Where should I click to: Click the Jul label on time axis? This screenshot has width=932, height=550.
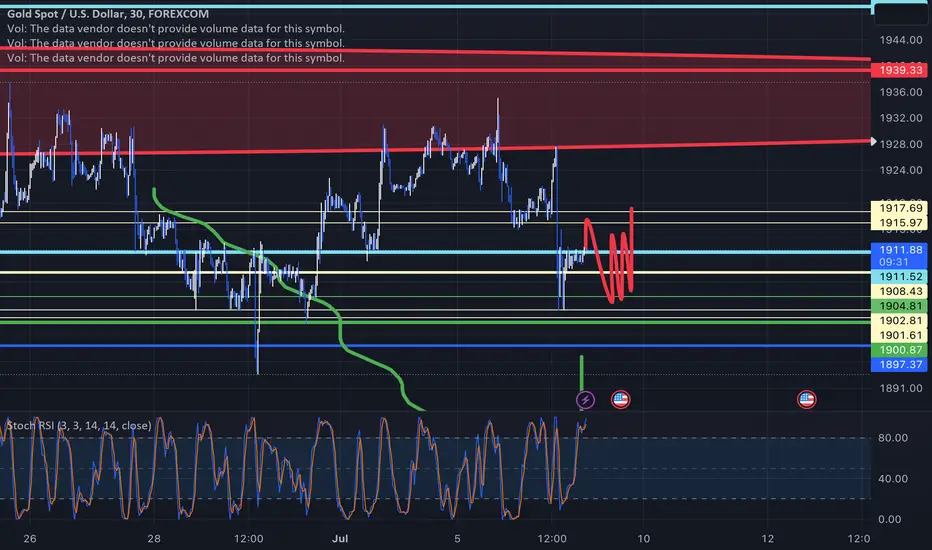340,539
